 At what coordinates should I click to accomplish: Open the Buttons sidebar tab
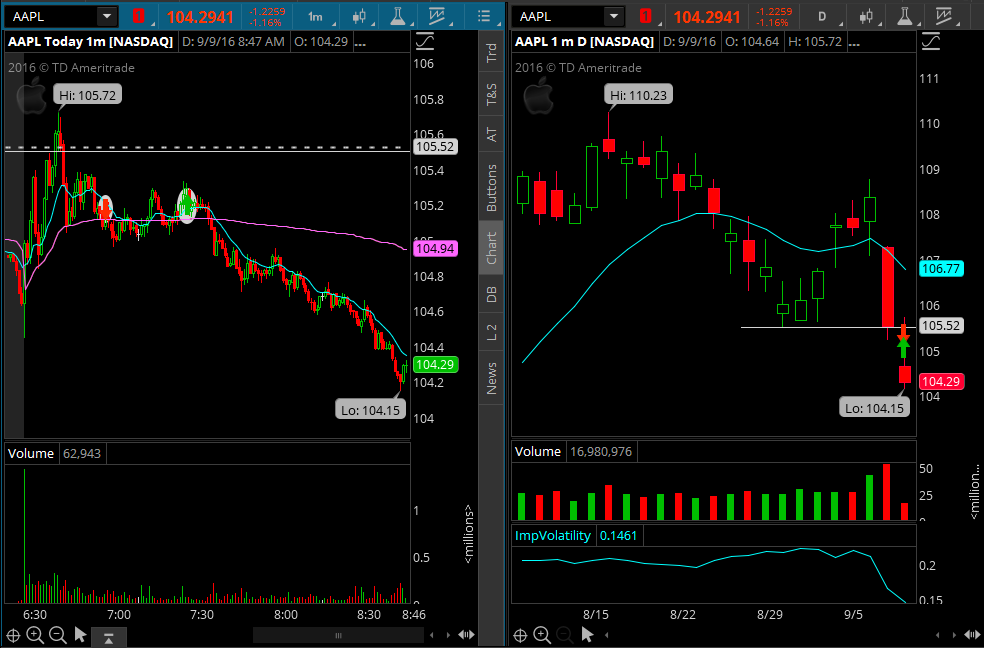click(x=491, y=188)
